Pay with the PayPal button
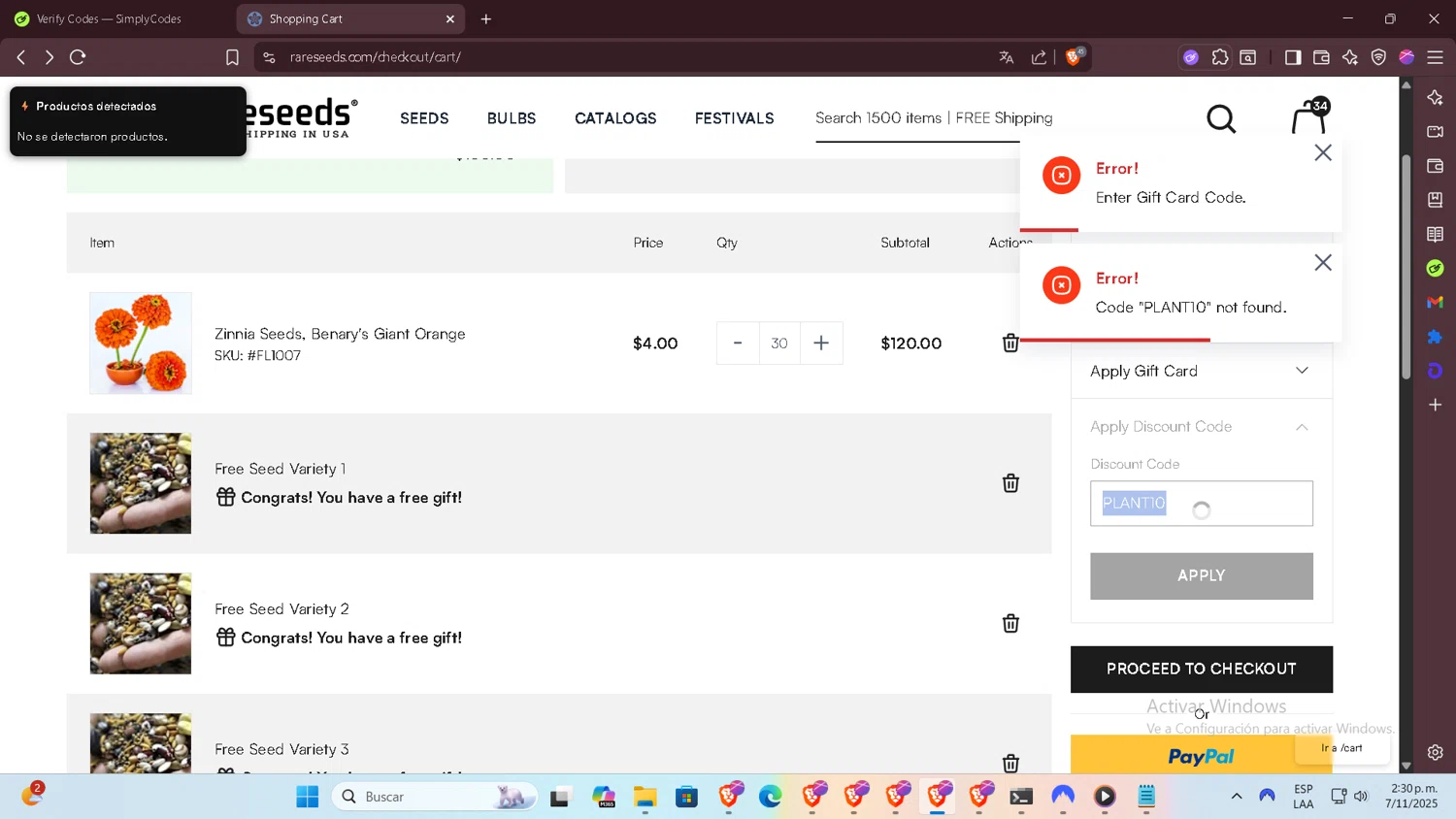 click(1201, 755)
